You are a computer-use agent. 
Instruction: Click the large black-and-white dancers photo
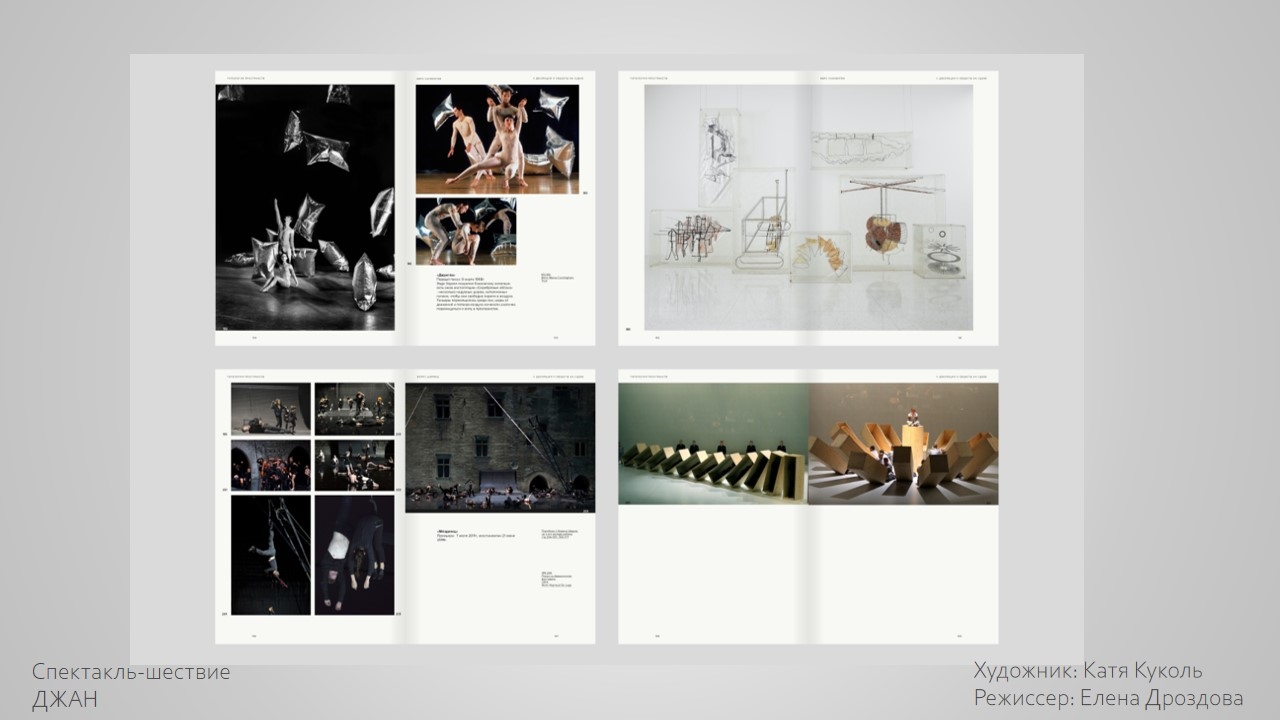[x=305, y=207]
